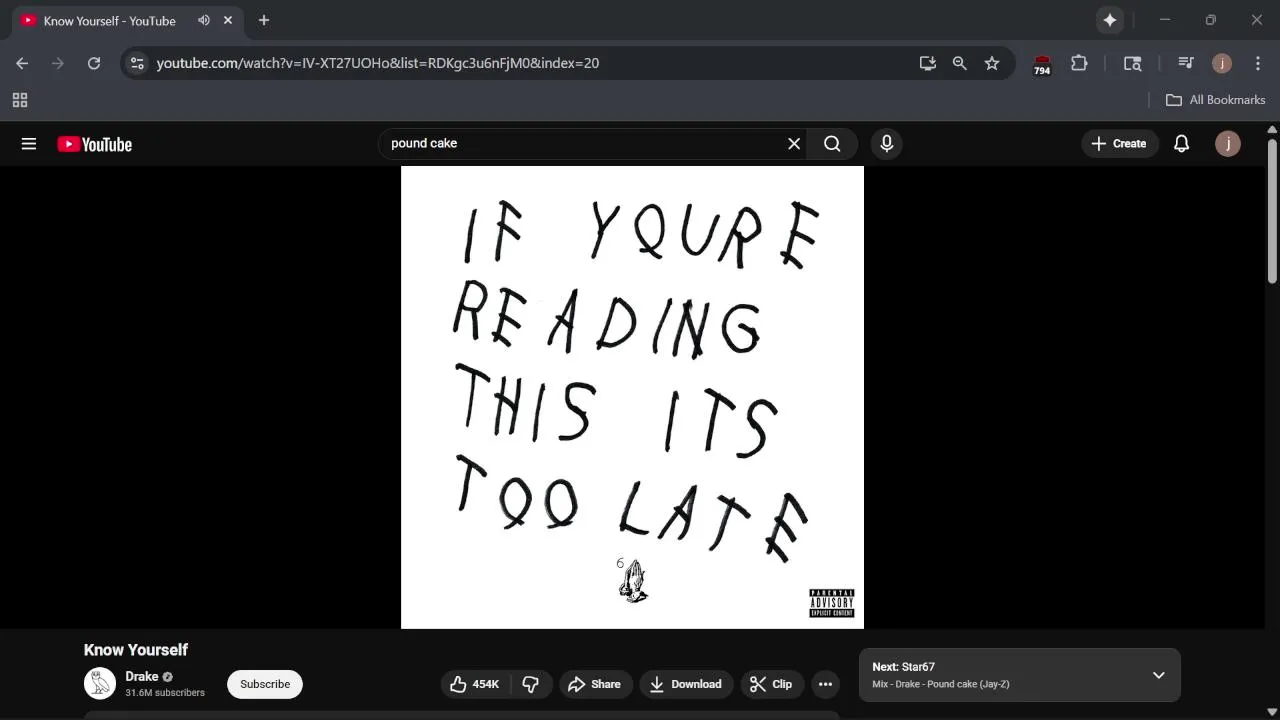This screenshot has width=1280, height=720.
Task: Open the YouTube account avatar menu
Action: click(1228, 144)
